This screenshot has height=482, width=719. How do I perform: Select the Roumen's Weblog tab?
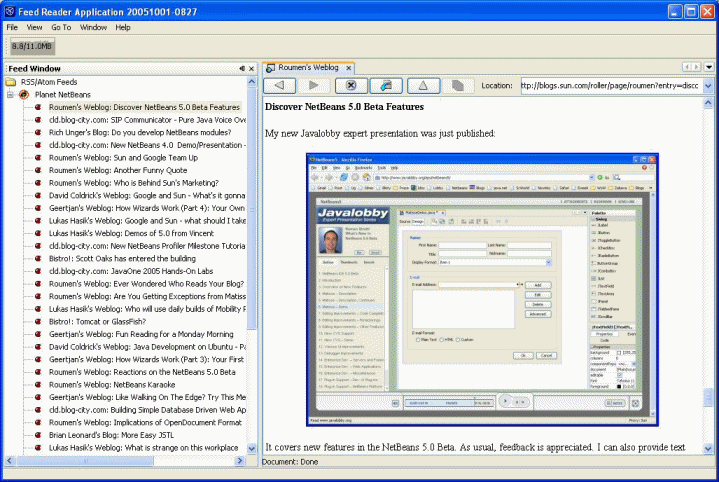coord(306,67)
